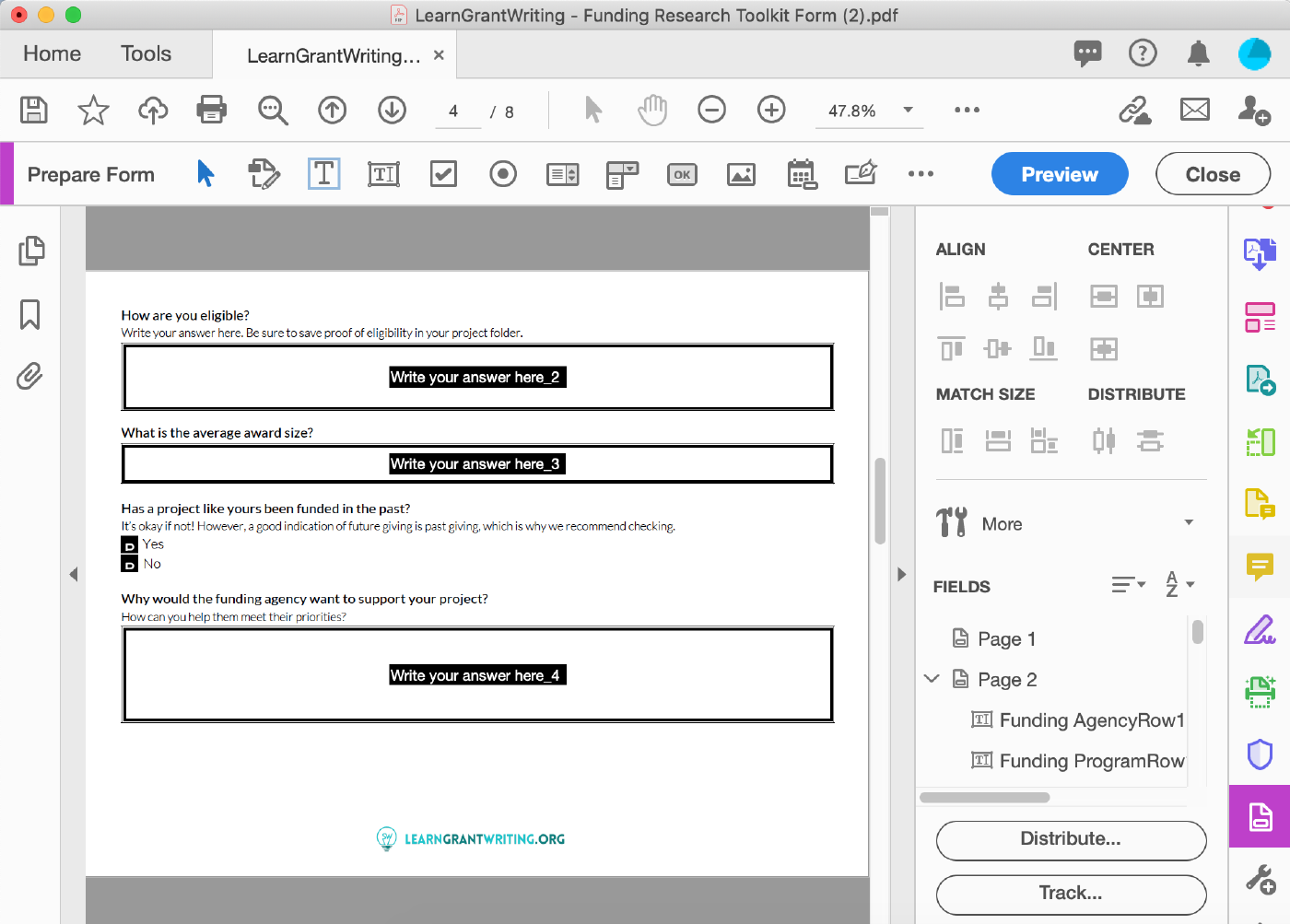Switch to the Home tab
The height and width of the screenshot is (924, 1290).
(x=51, y=53)
